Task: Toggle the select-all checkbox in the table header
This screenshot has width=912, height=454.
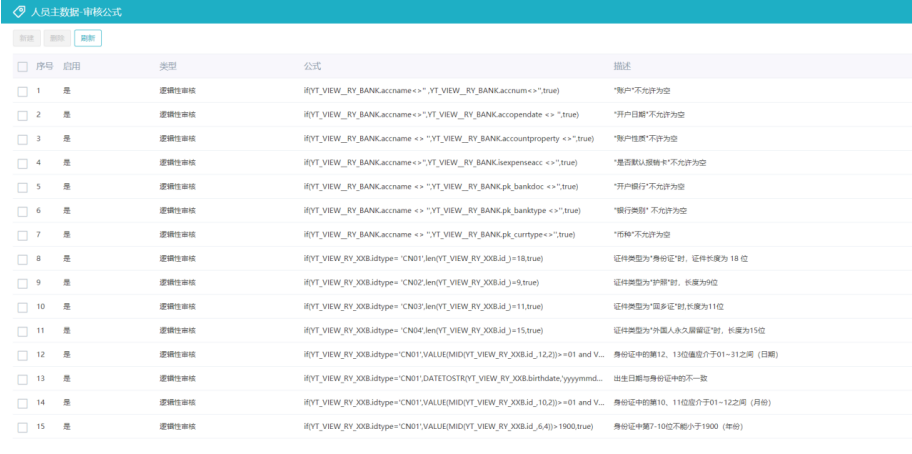Action: pyautogui.click(x=22, y=66)
